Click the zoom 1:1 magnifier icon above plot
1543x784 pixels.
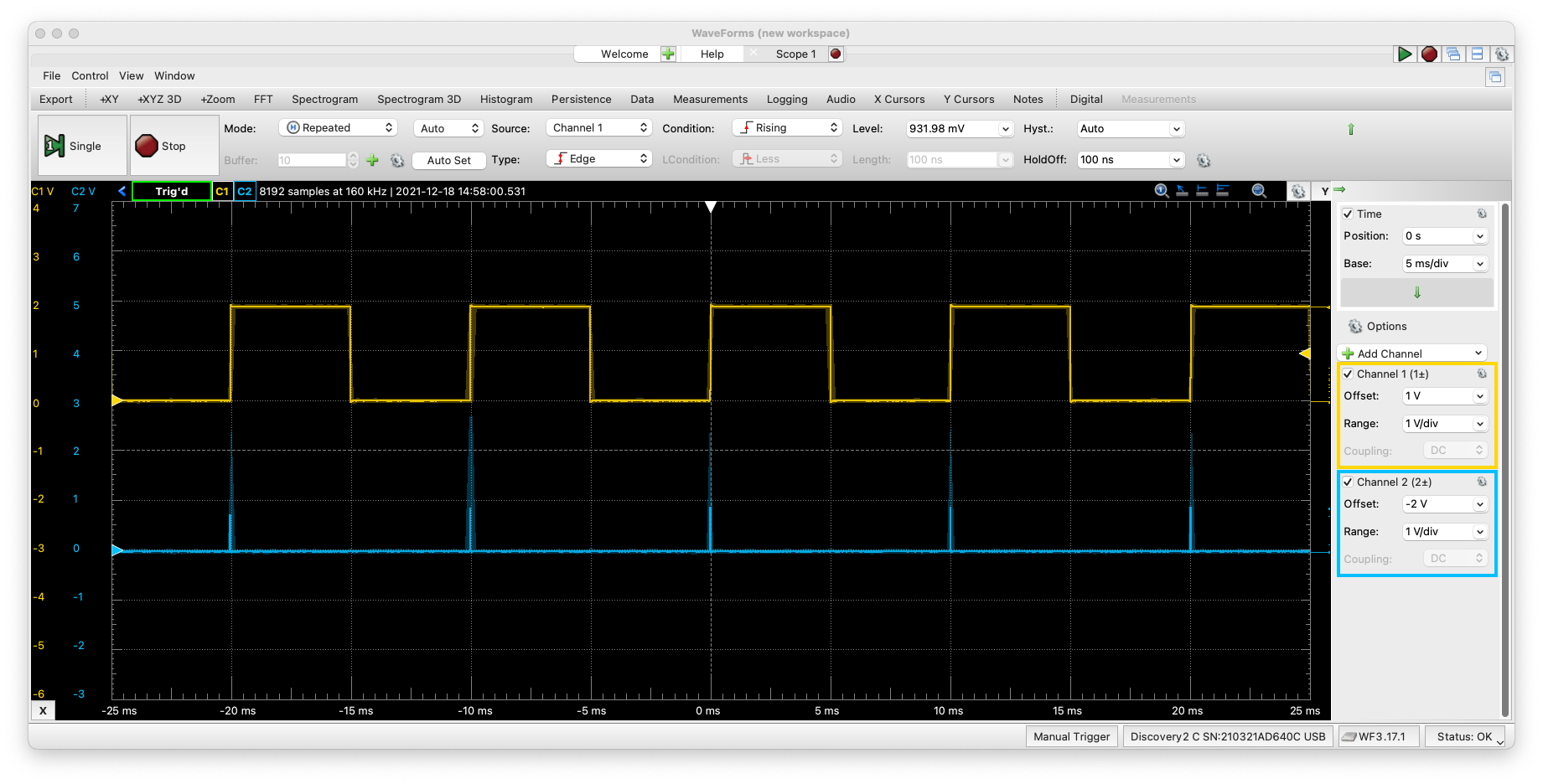(1162, 191)
